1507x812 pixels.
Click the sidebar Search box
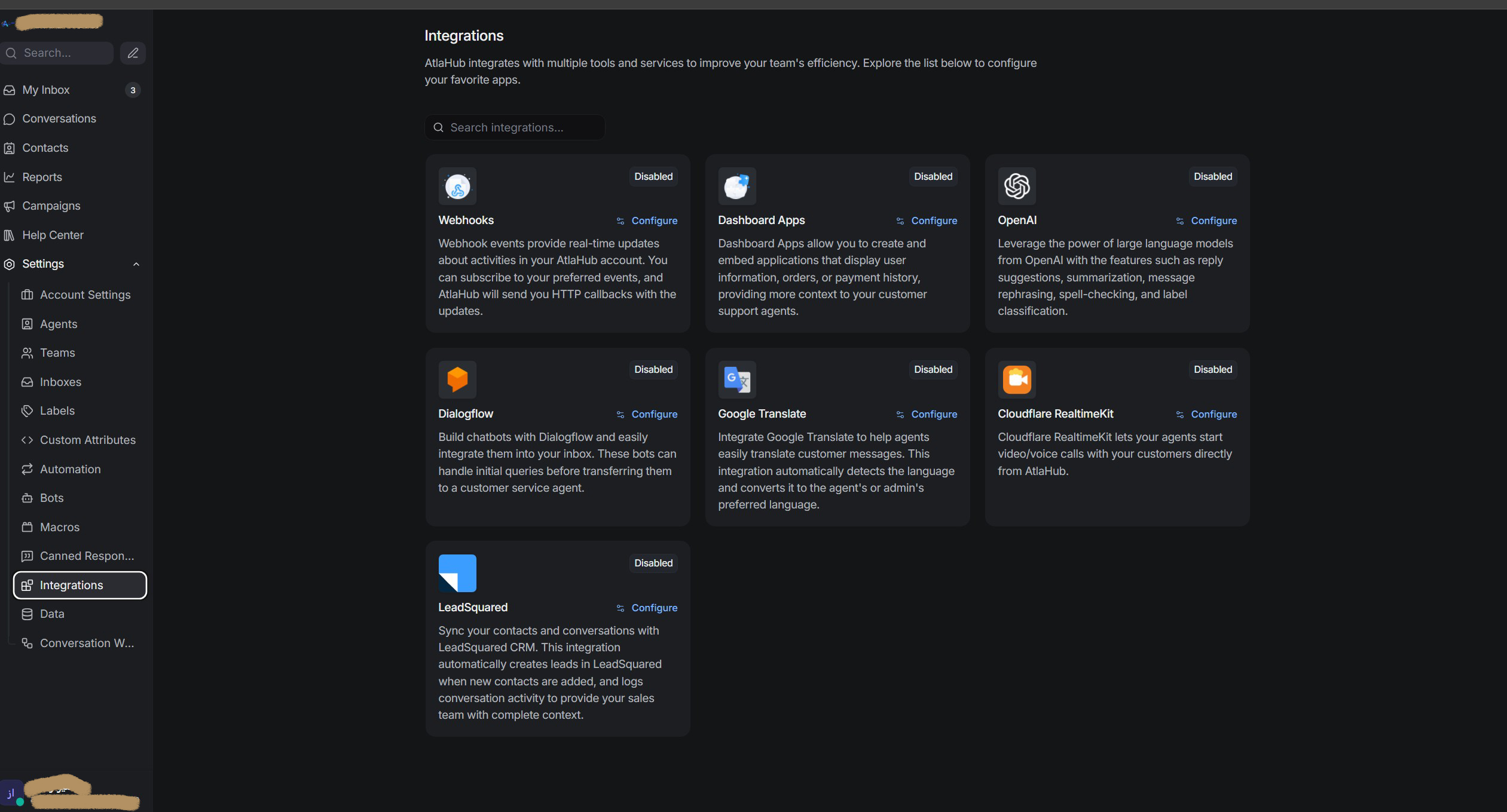pyautogui.click(x=57, y=53)
